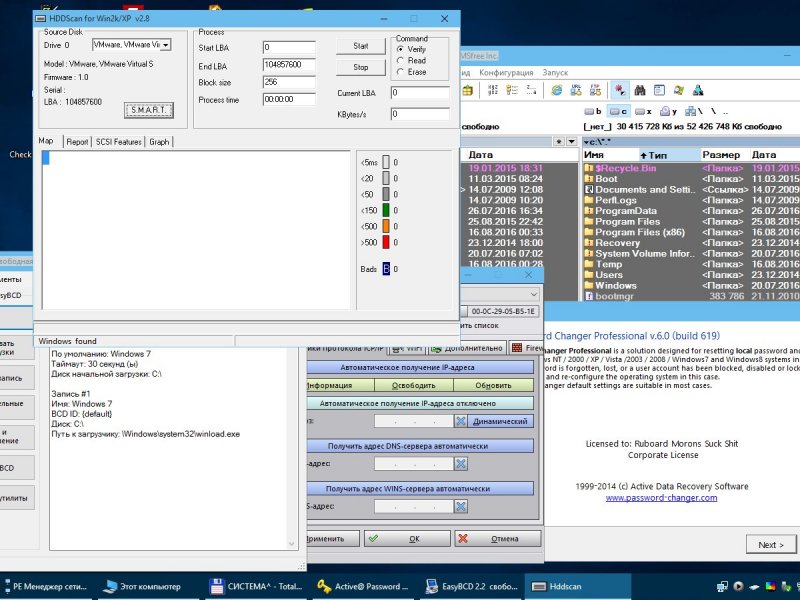Select drive c in Total Commander drive bar
Image resolution: width=800 pixels, height=600 pixels.
click(618, 111)
